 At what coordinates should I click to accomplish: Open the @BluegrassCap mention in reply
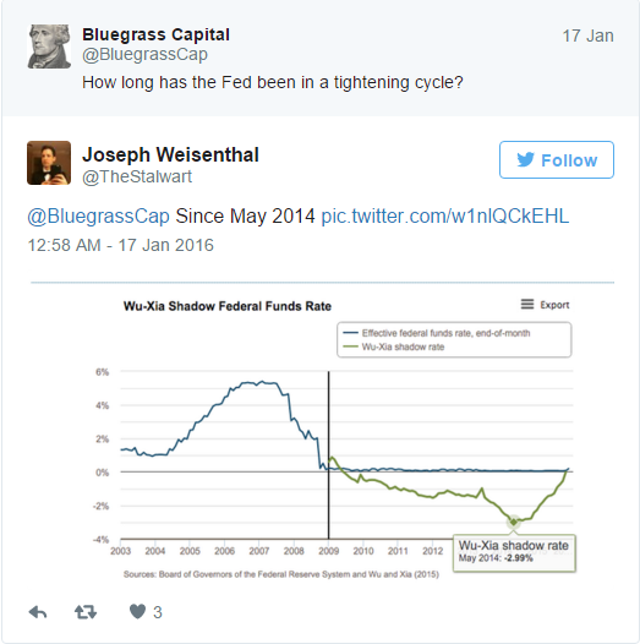(x=98, y=216)
